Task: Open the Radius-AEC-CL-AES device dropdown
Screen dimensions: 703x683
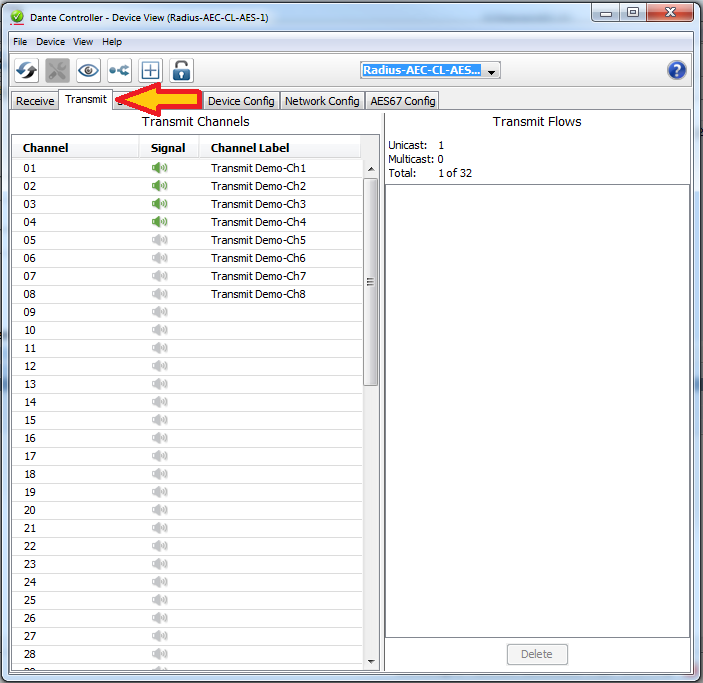Action: [430, 70]
